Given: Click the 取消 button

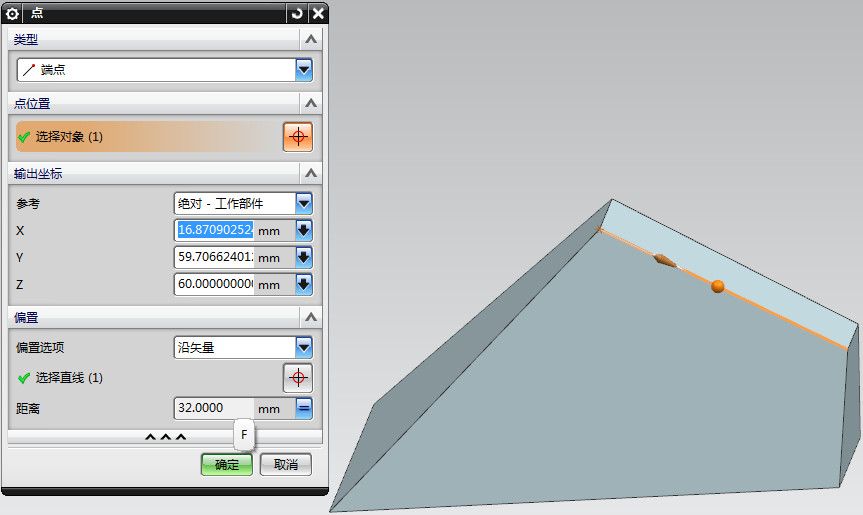Looking at the screenshot, I should click(286, 464).
